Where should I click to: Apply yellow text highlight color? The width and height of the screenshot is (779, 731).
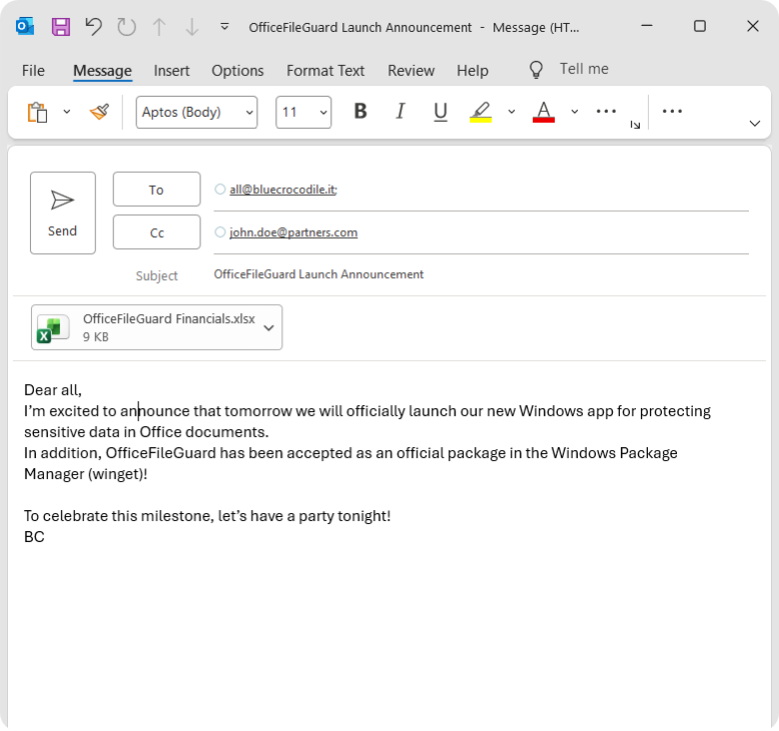click(481, 112)
